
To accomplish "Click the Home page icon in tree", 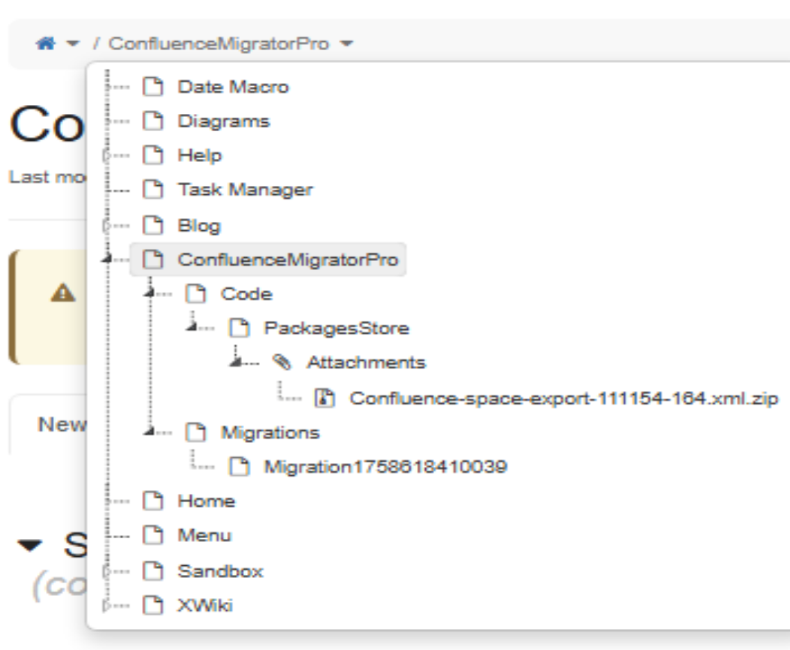I will [x=151, y=501].
